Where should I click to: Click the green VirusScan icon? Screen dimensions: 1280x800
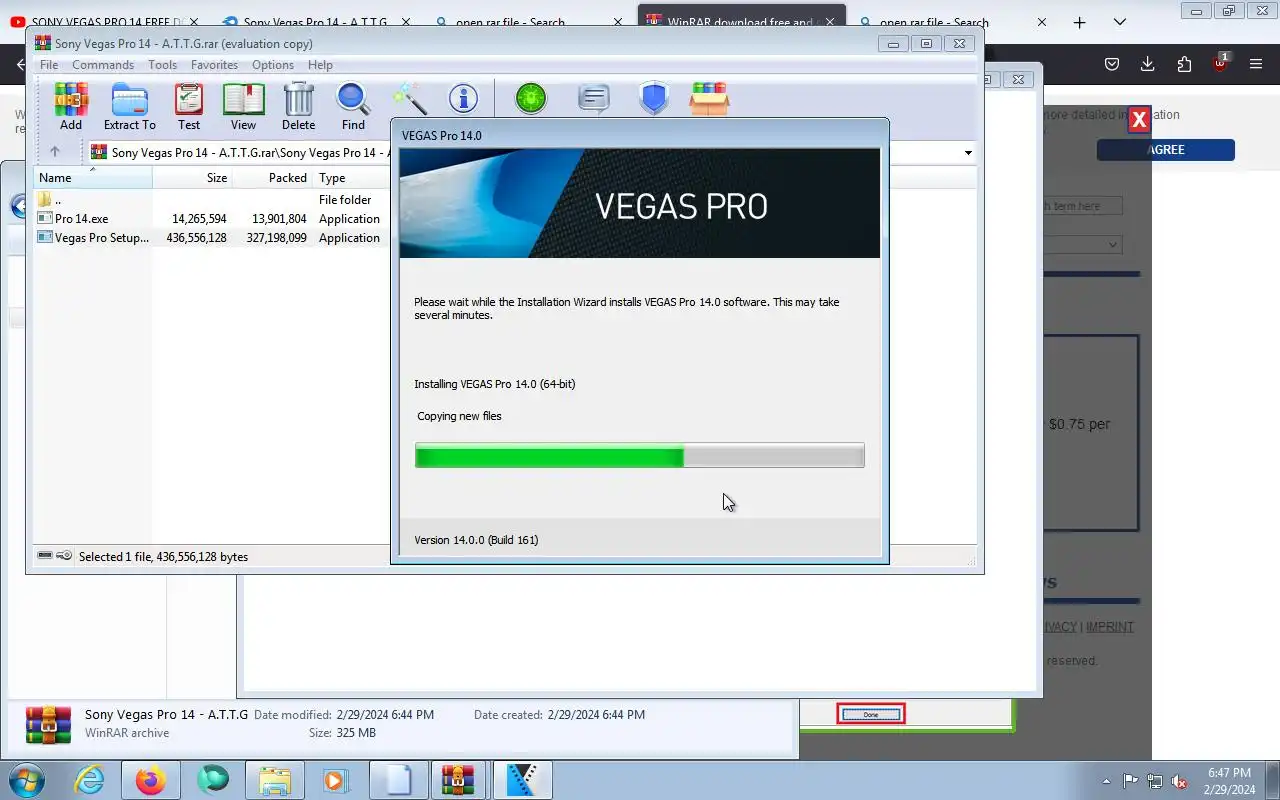tap(531, 98)
